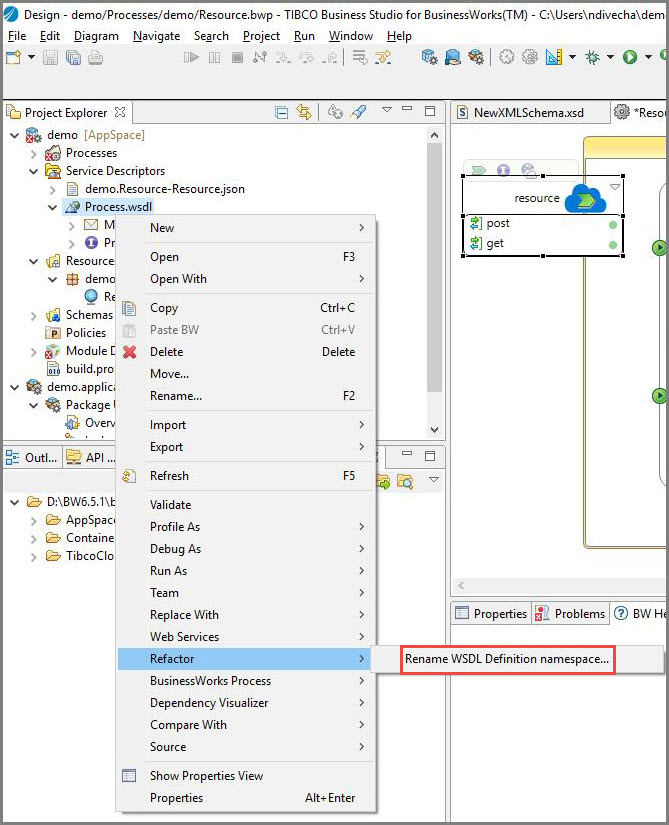Click the Print toolbar icon

95,57
